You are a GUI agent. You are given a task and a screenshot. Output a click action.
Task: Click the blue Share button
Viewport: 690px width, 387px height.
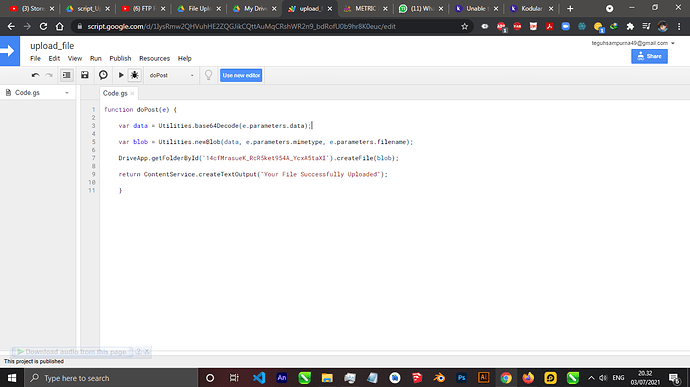click(649, 56)
